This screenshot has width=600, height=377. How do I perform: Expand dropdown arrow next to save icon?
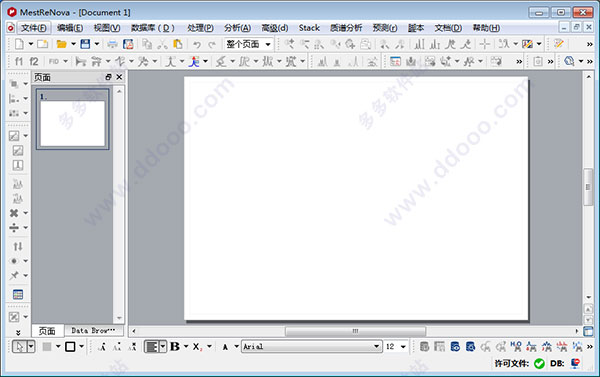97,44
